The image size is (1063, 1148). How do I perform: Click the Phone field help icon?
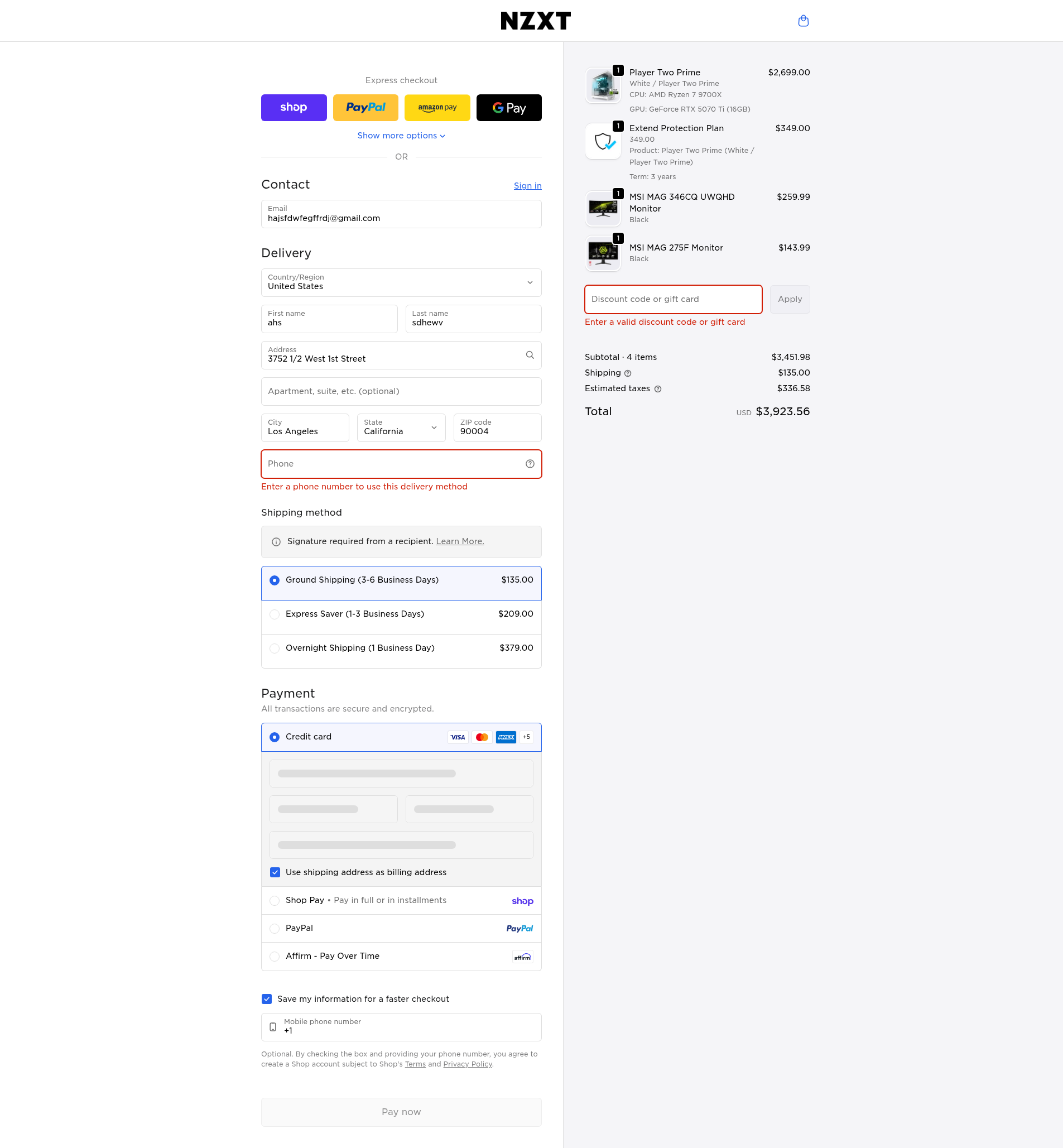point(530,464)
